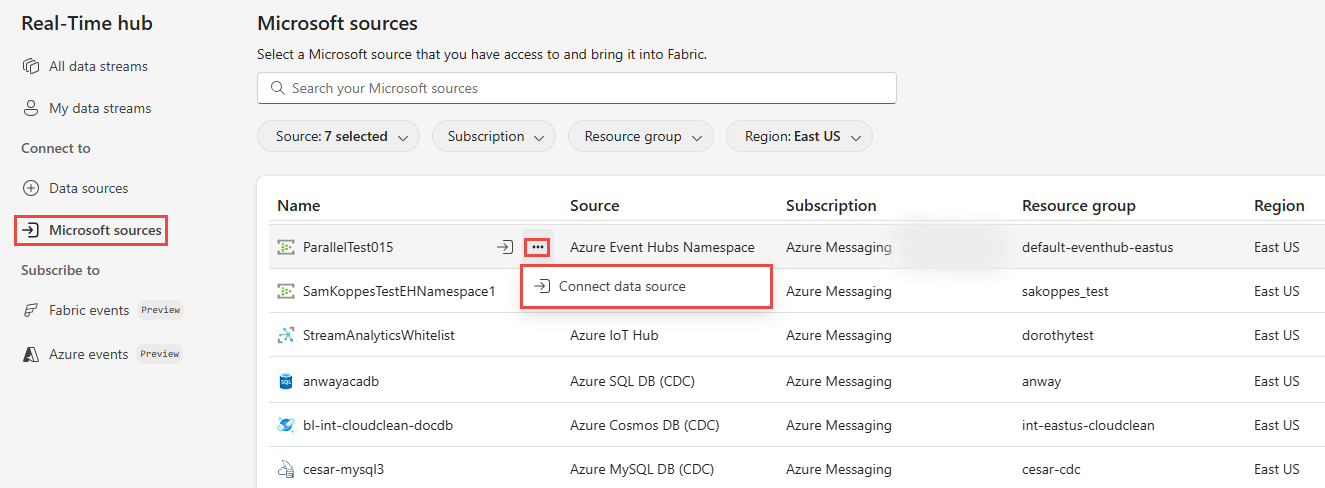This screenshot has height=488, width=1325.
Task: Click Azure SQL DB (CDC) source cell
Action: pyautogui.click(x=632, y=381)
